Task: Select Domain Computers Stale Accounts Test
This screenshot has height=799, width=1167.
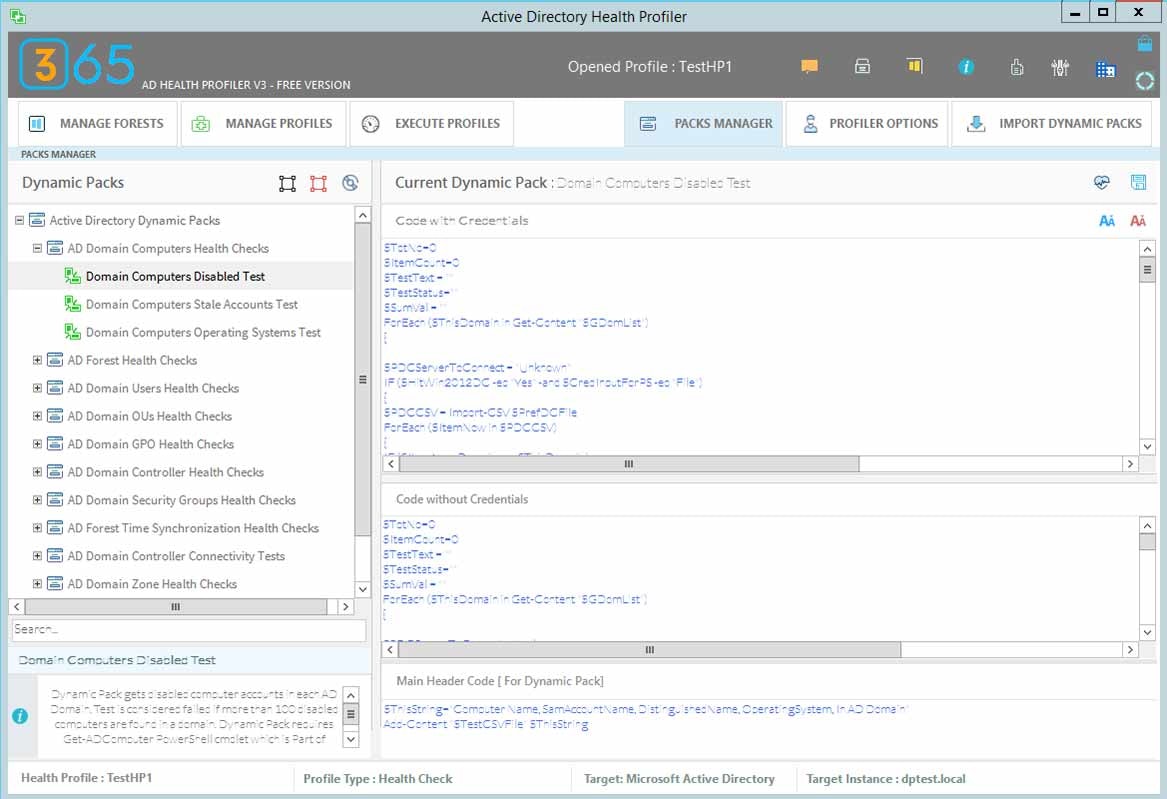Action: (x=191, y=304)
